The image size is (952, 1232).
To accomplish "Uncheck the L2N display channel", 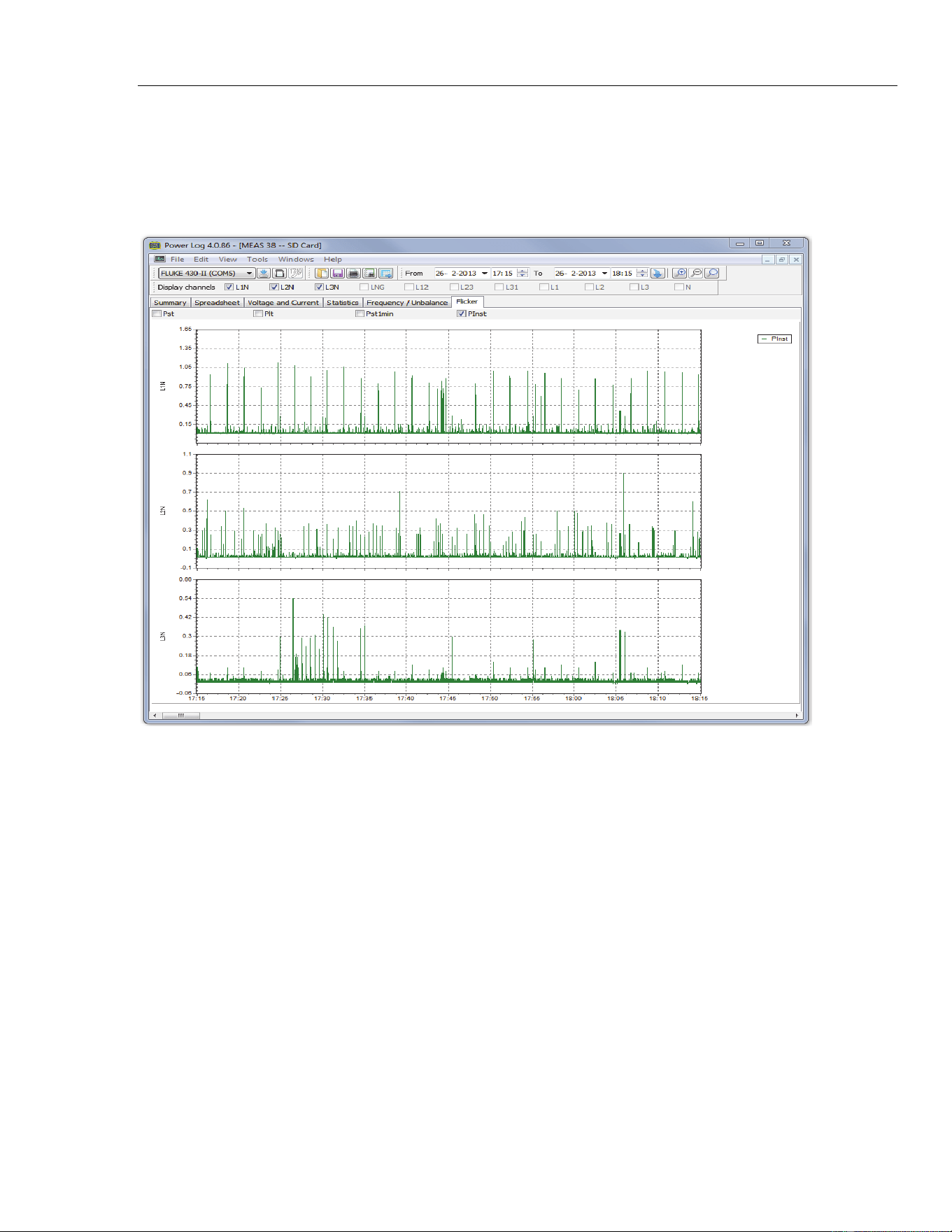I will tap(273, 287).
